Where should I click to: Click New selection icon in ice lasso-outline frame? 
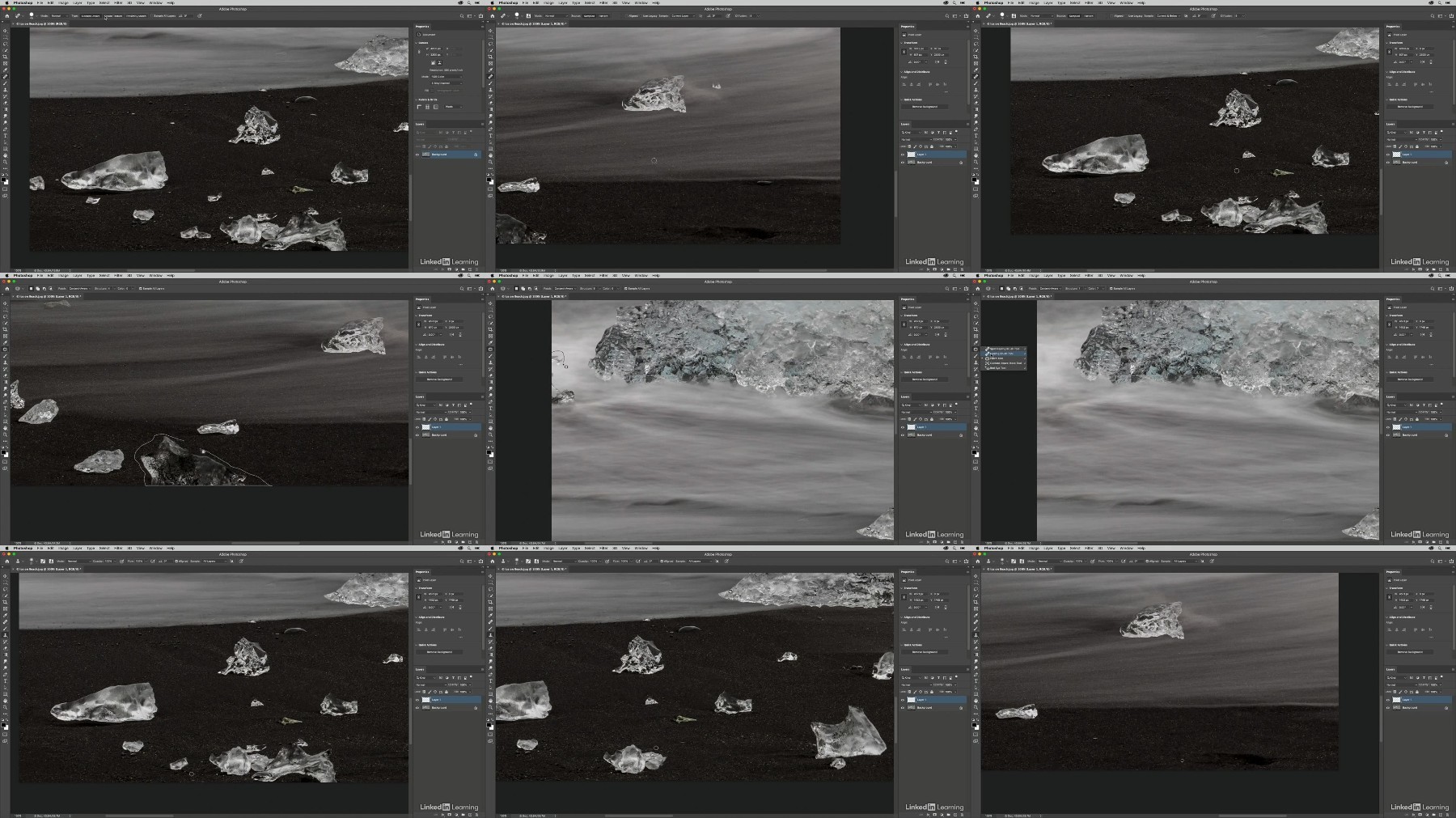tap(31, 289)
